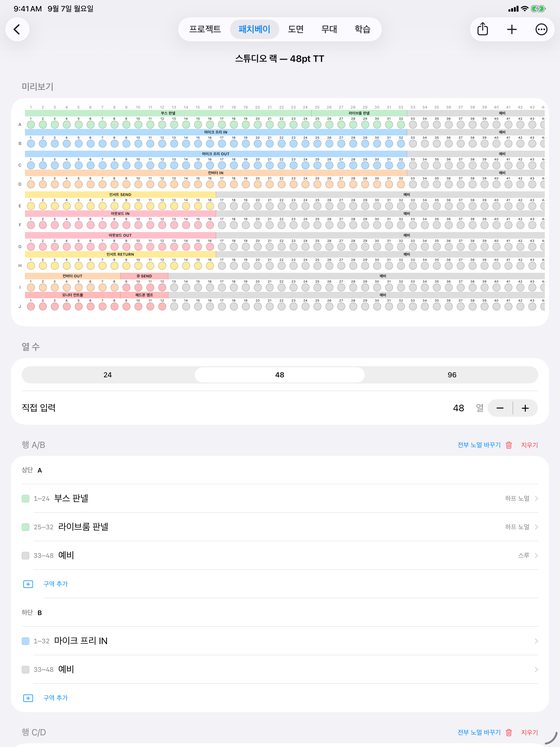Check the battery status icon
Viewport: 560px width, 747px height.
[538, 9]
